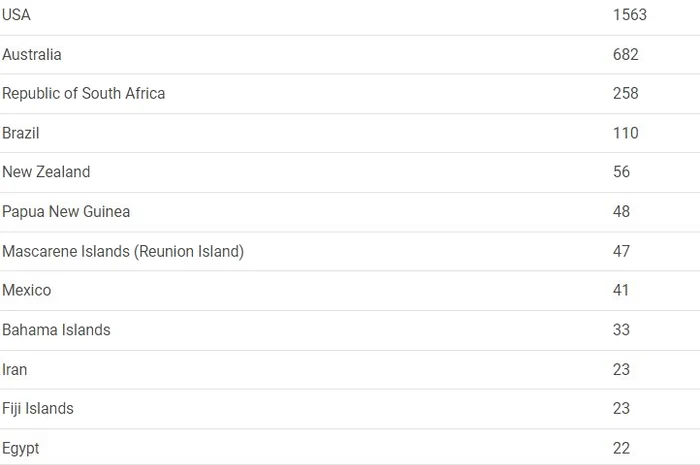Select the Brazil country cell
700x465 pixels.
(21, 133)
